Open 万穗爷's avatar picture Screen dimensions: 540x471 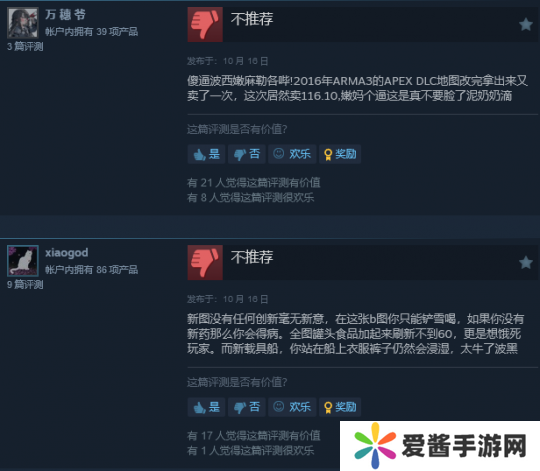23,23
